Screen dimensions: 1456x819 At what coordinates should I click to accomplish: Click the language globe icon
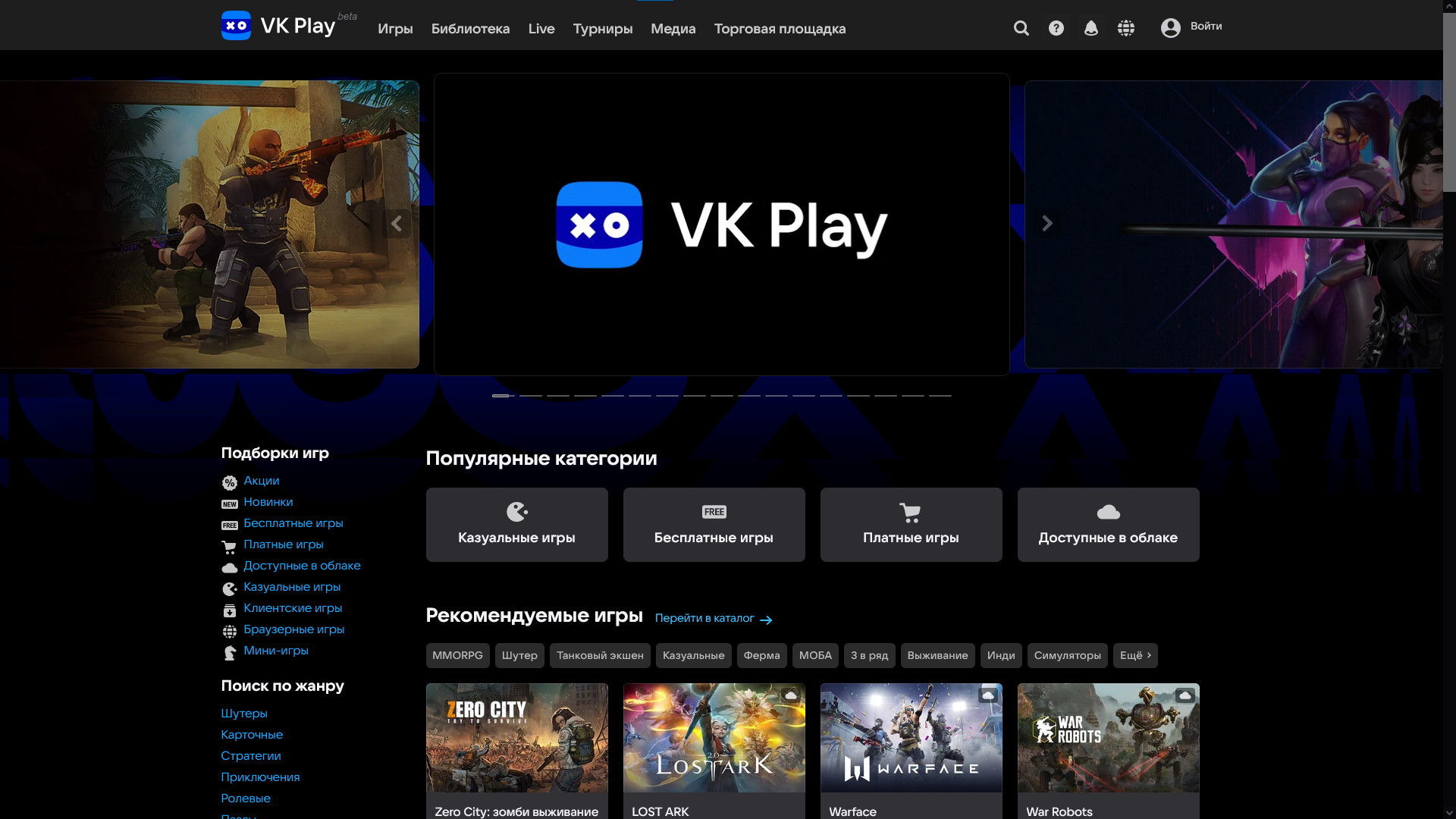[1125, 28]
